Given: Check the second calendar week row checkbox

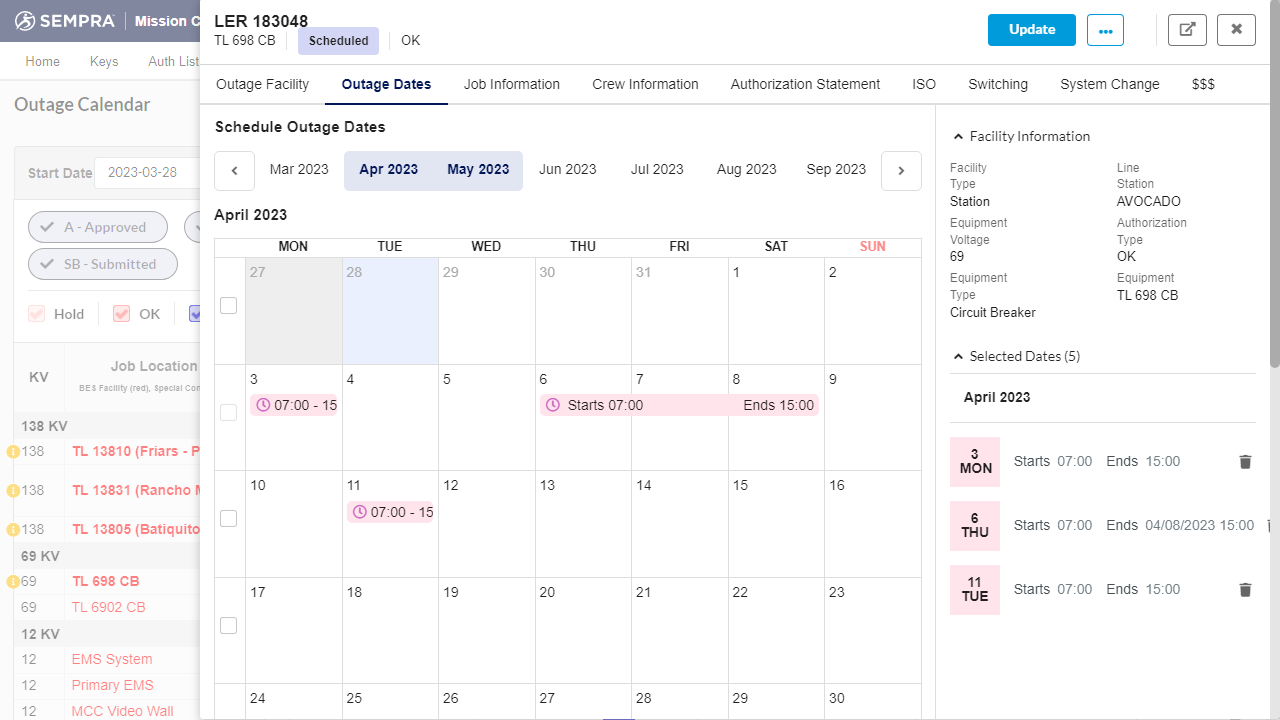Looking at the screenshot, I should (x=228, y=411).
